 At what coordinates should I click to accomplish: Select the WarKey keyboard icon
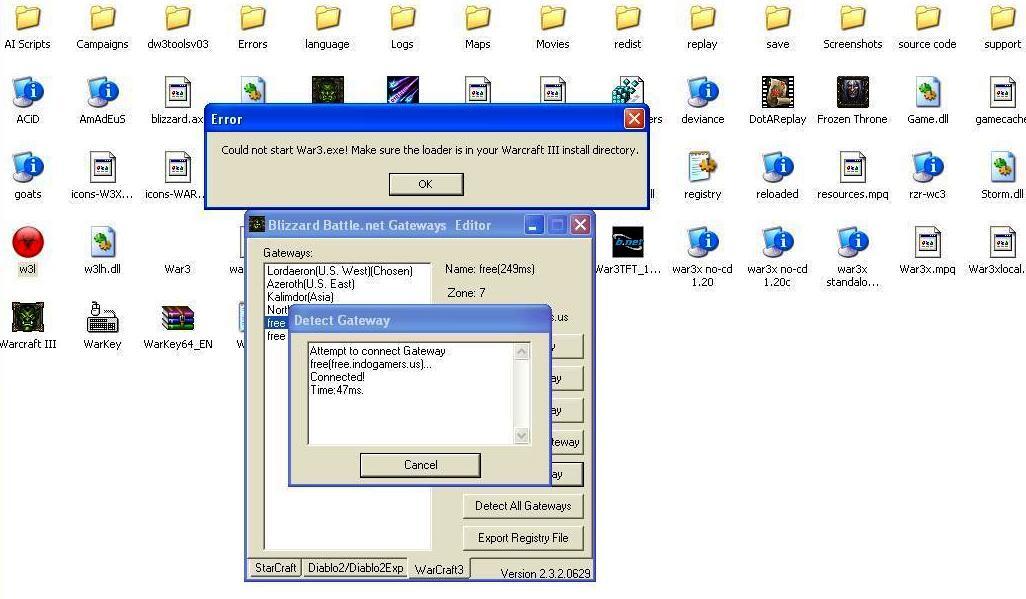(102, 317)
